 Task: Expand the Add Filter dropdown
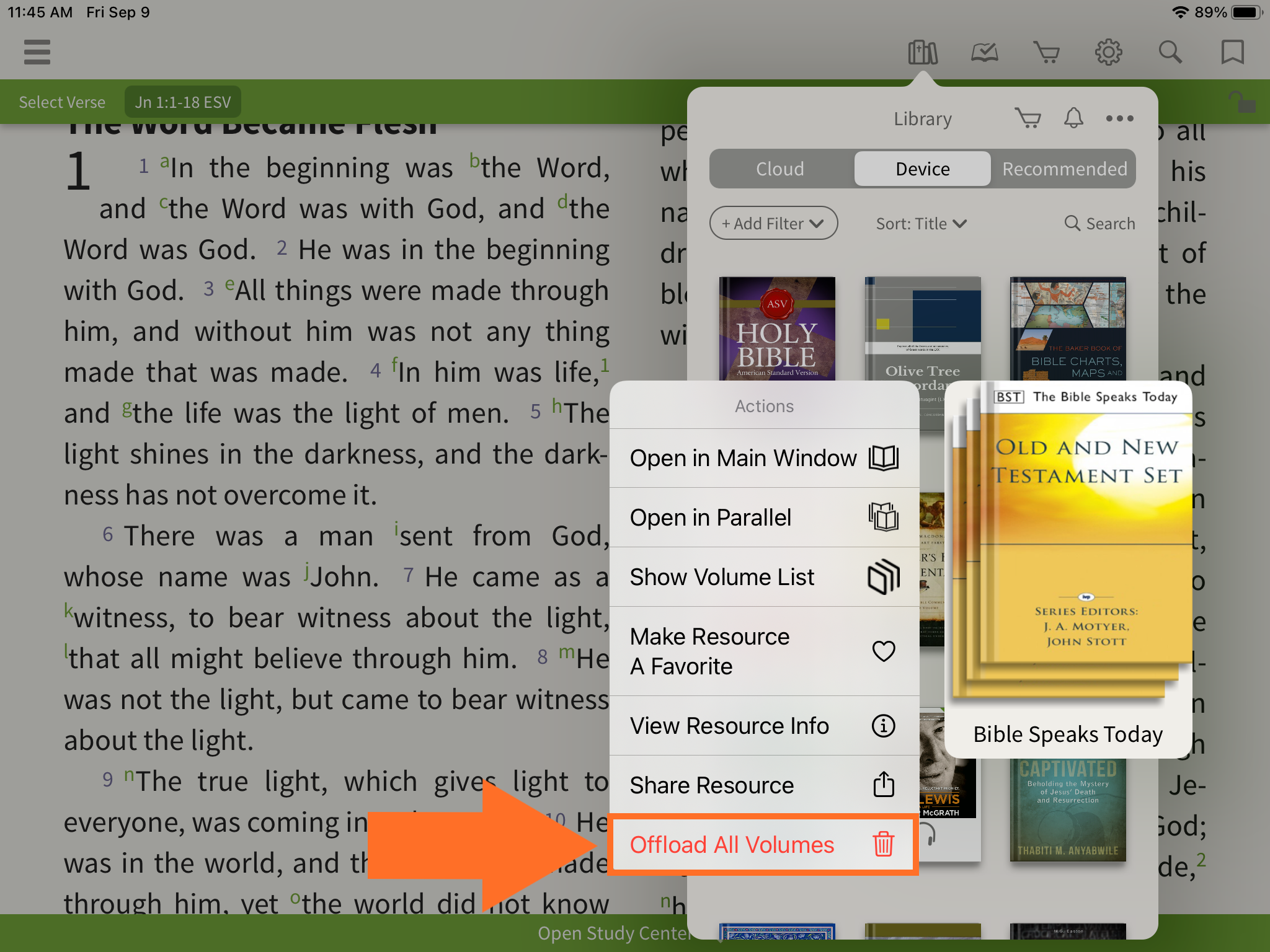tap(773, 223)
